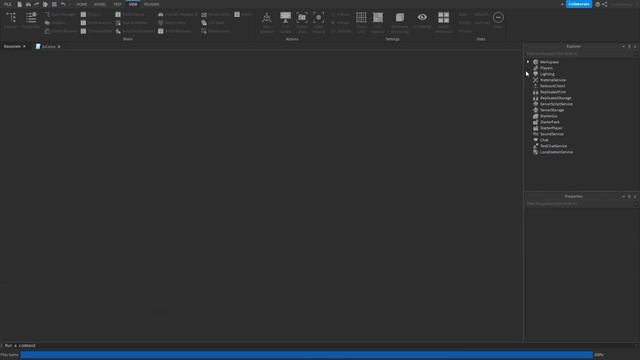Select Chat in Explorer
This screenshot has height=360, width=640.
[544, 140]
